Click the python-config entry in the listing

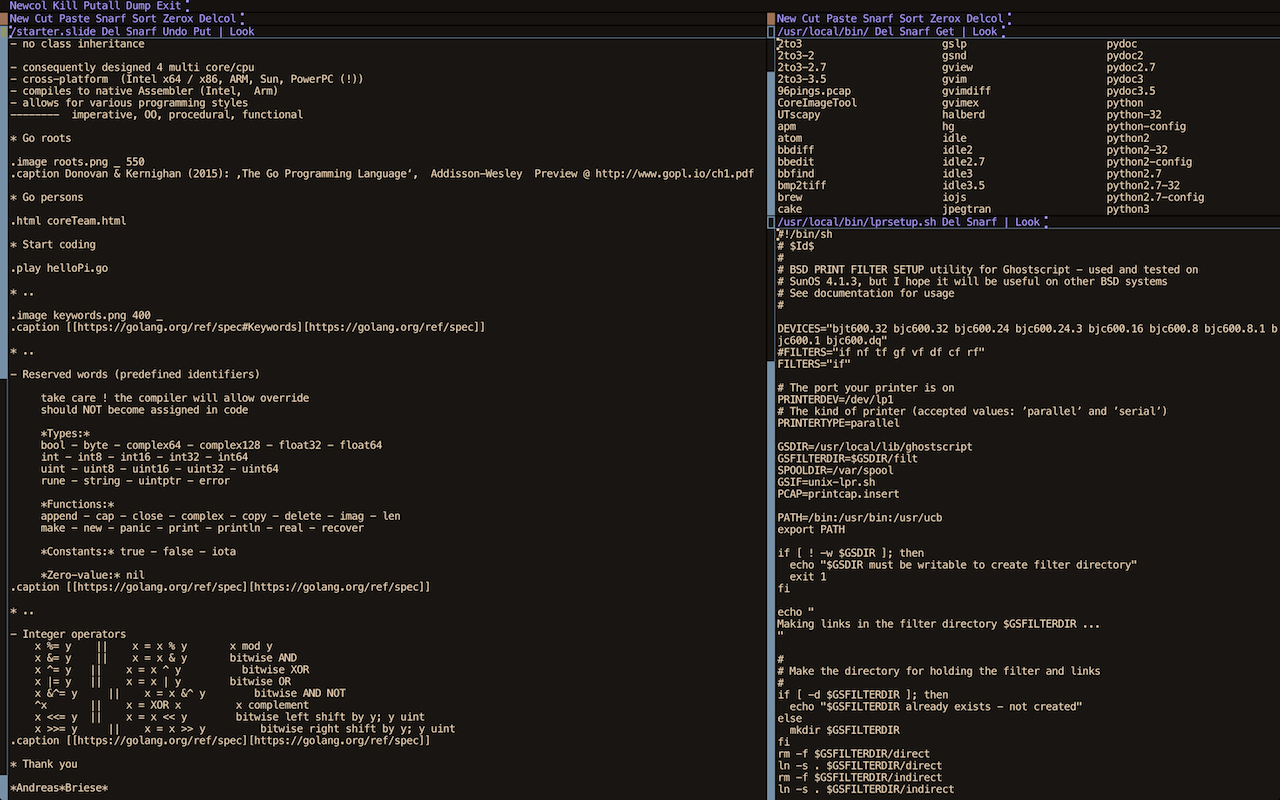[x=1146, y=127]
